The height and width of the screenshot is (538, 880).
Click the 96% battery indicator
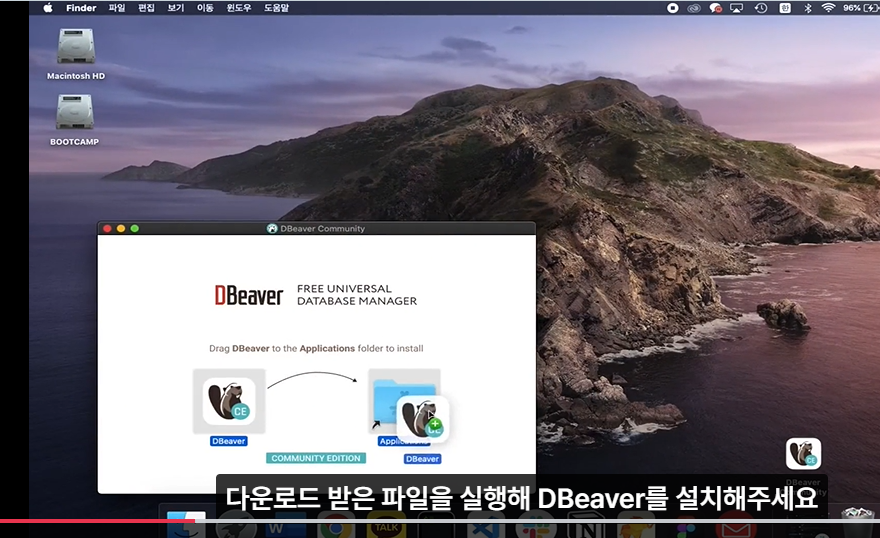pyautogui.click(x=860, y=8)
